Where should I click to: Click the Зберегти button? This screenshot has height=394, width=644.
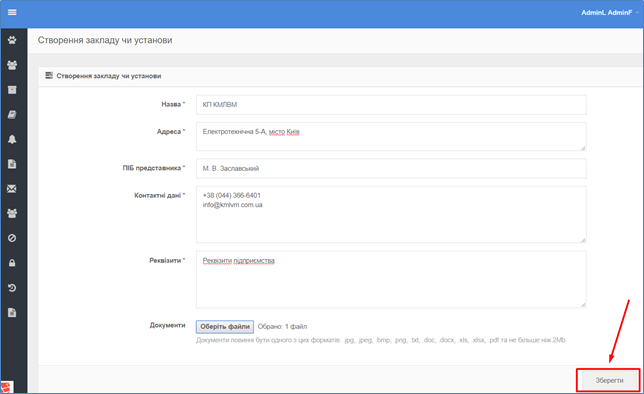click(609, 380)
